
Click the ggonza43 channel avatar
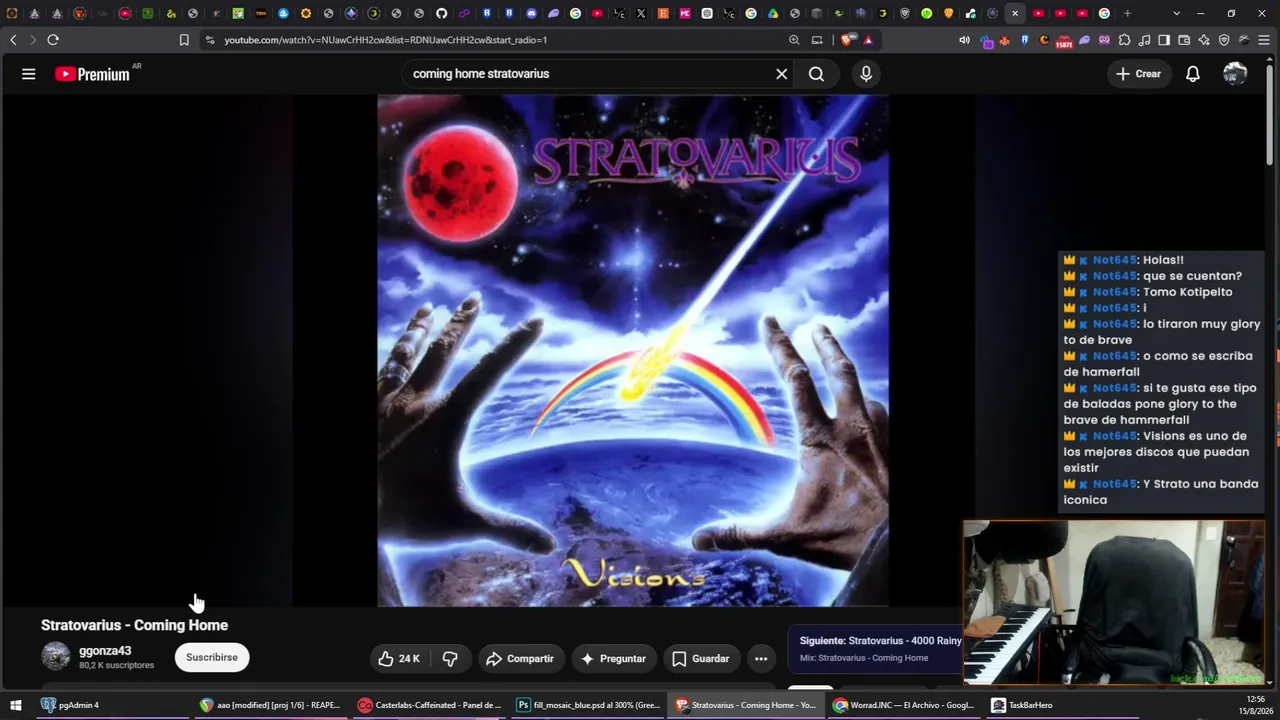click(x=56, y=657)
